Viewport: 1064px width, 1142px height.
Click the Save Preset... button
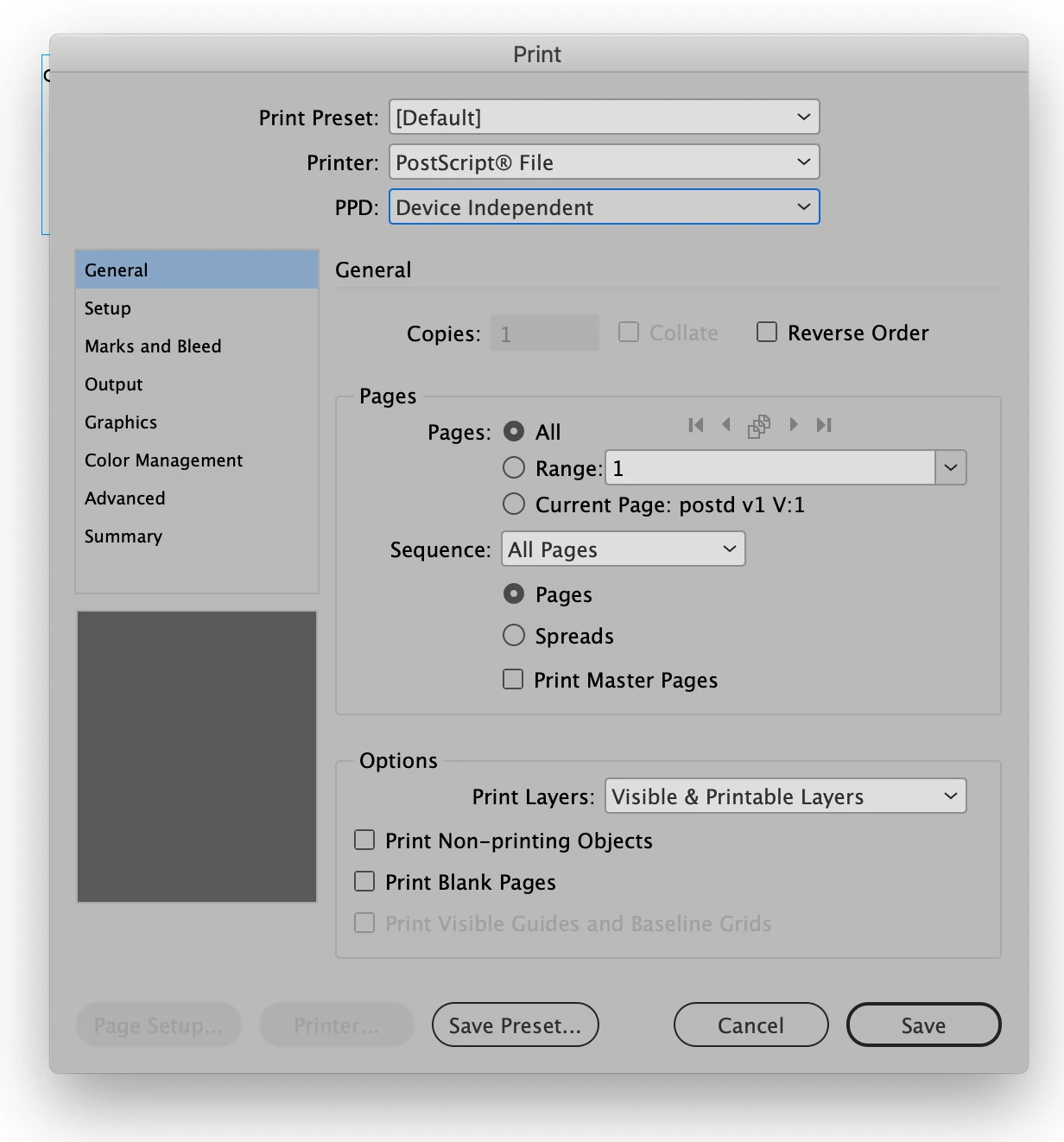click(516, 1025)
